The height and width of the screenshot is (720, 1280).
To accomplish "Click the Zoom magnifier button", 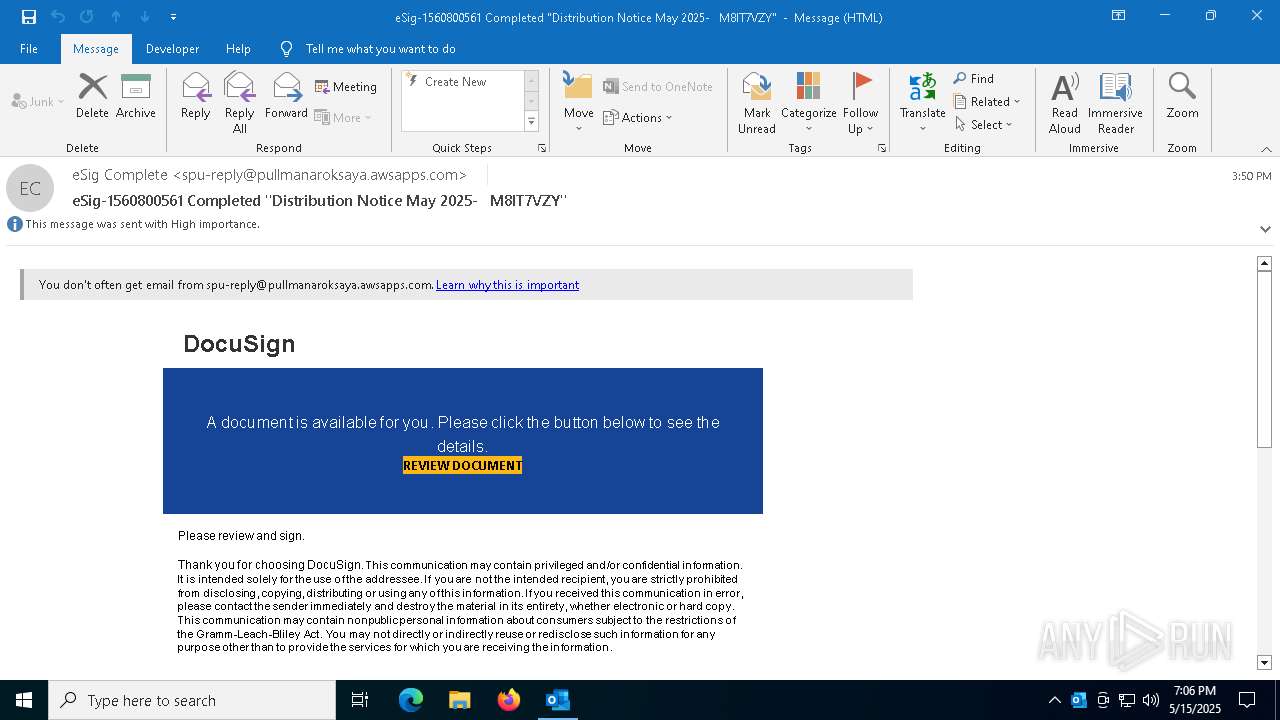I will tap(1182, 96).
